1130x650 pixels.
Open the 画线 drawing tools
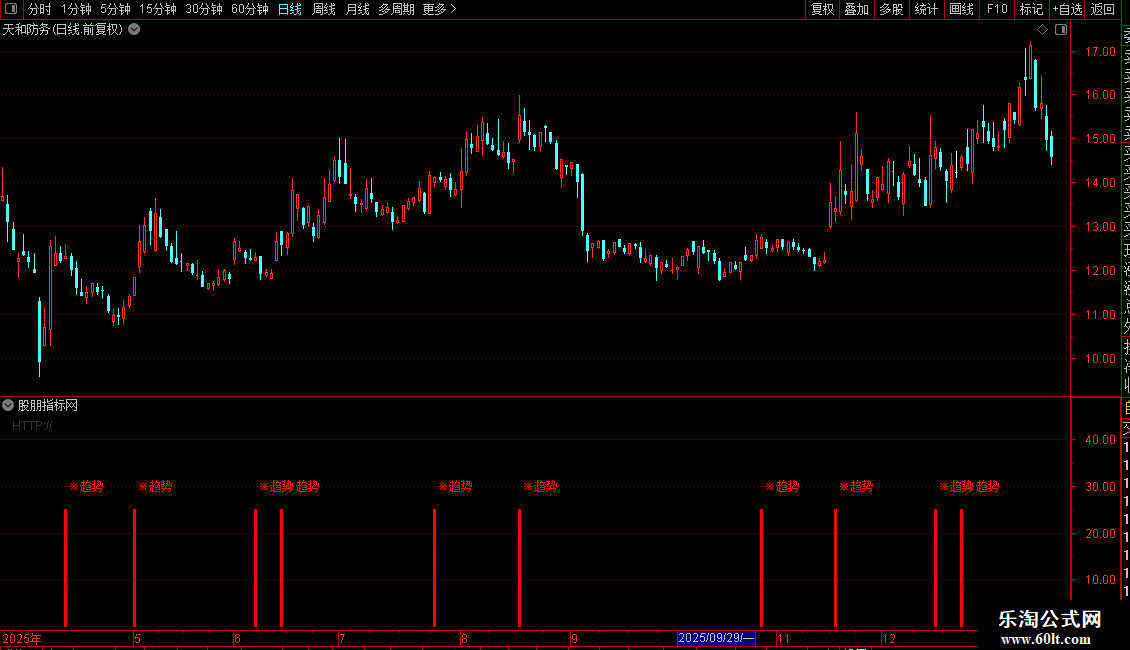[x=961, y=9]
